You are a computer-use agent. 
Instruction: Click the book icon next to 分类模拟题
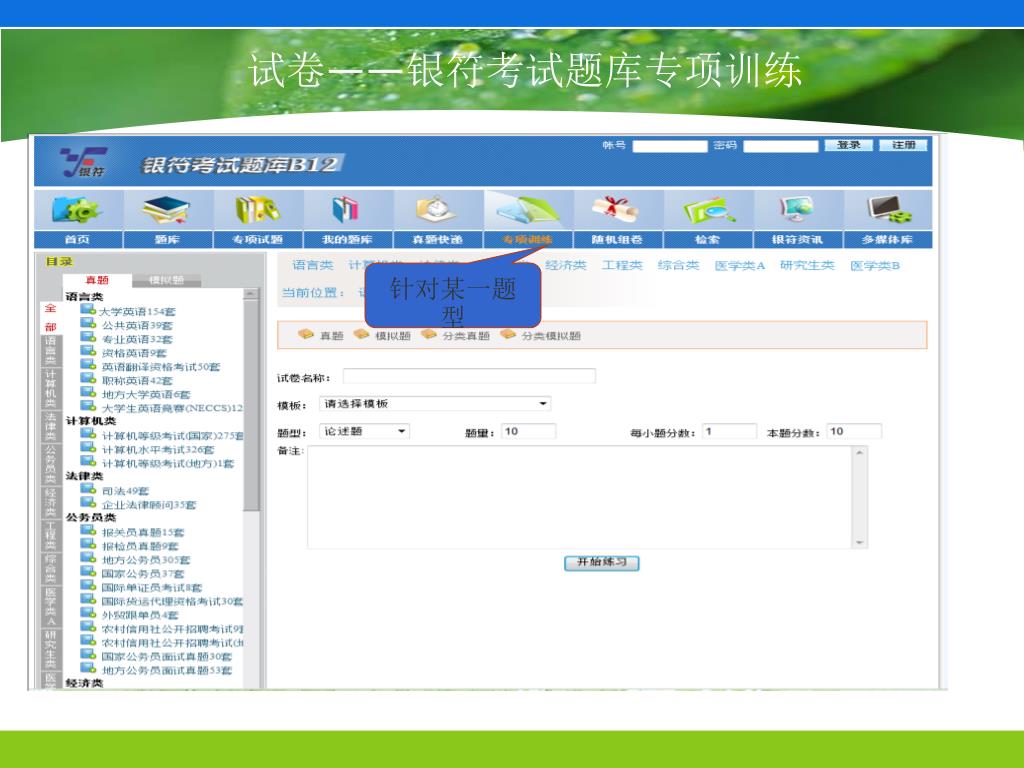[x=507, y=334]
